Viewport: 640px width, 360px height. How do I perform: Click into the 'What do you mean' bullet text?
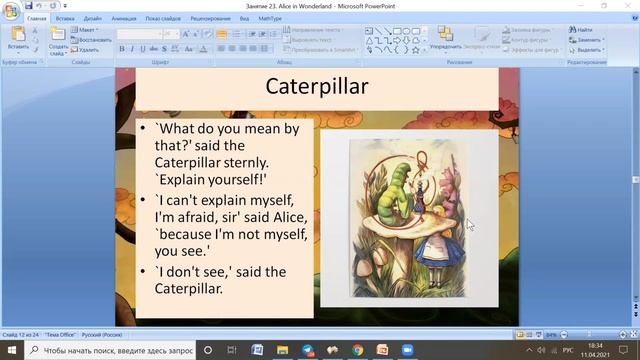pyautogui.click(x=227, y=154)
